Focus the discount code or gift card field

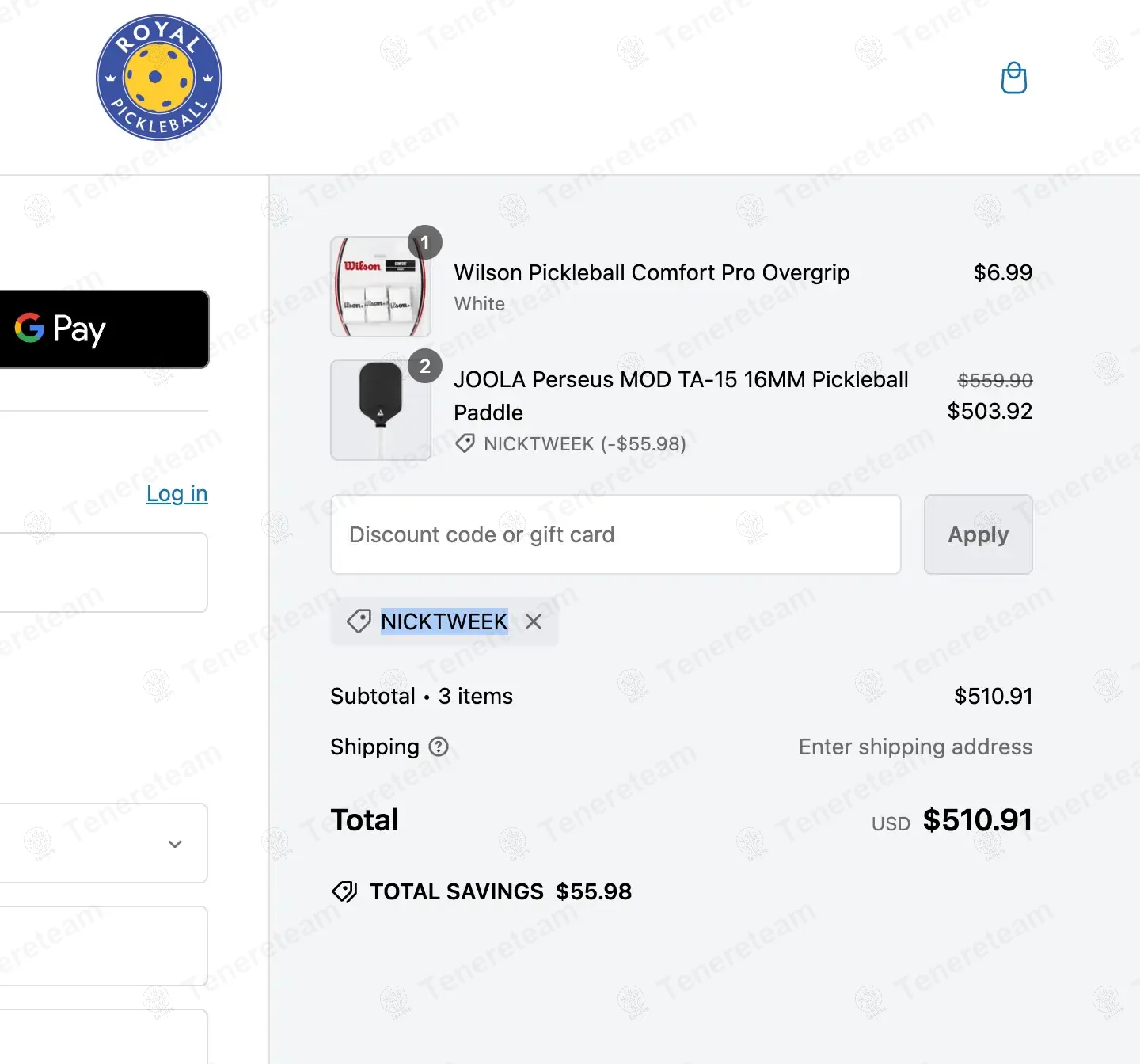click(615, 534)
